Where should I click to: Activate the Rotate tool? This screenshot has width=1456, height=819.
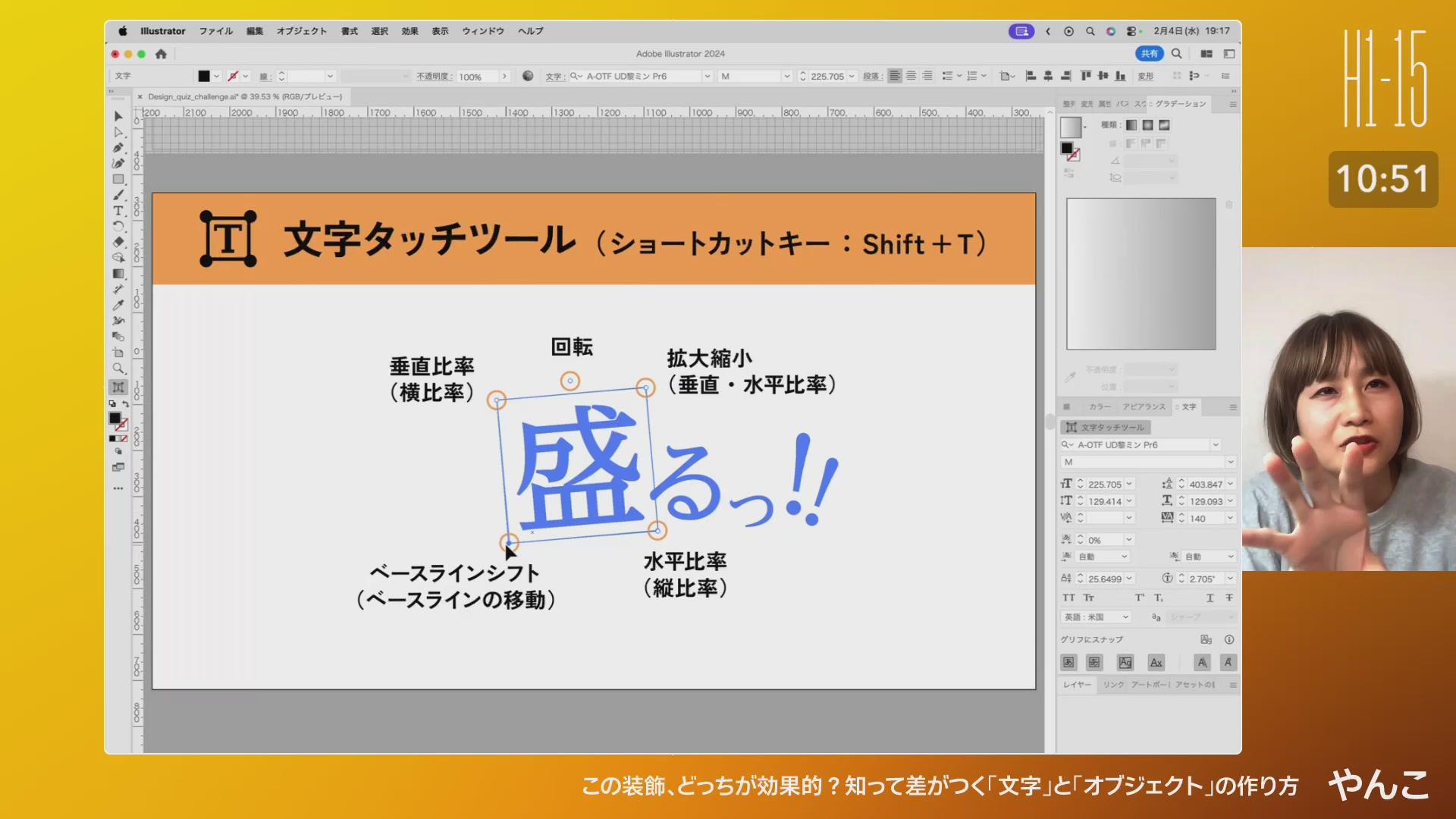118,226
